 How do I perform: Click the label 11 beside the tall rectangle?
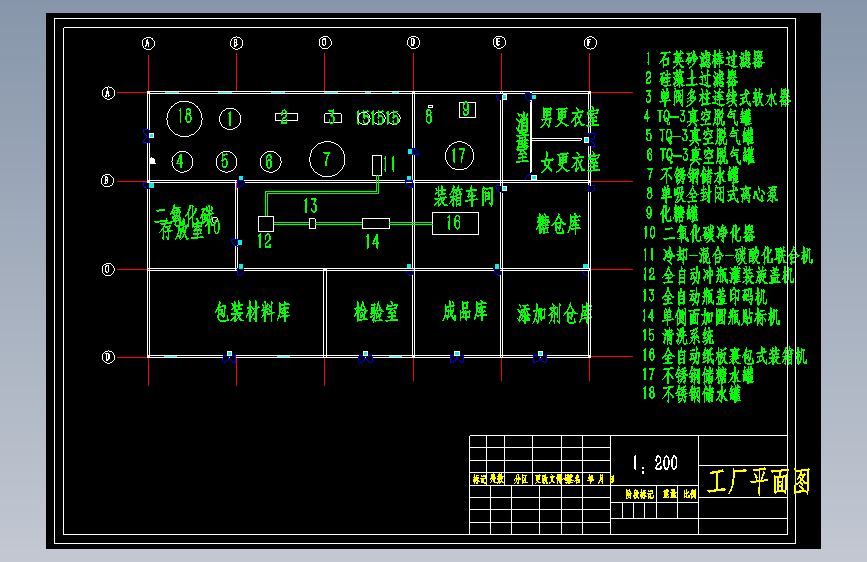click(389, 164)
